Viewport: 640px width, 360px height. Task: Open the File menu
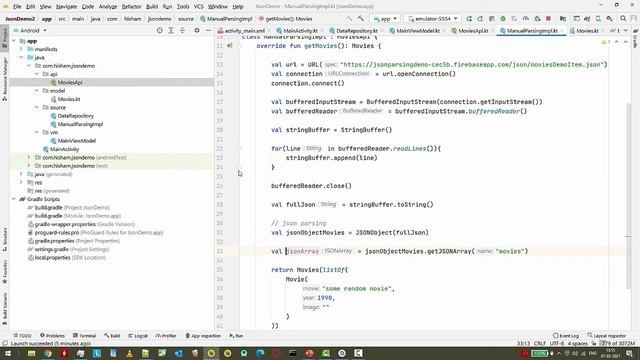coord(17,7)
